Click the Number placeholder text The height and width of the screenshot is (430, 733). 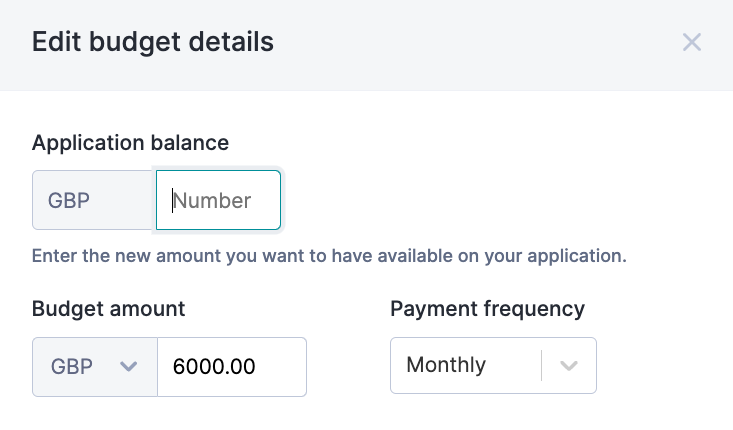(214, 201)
